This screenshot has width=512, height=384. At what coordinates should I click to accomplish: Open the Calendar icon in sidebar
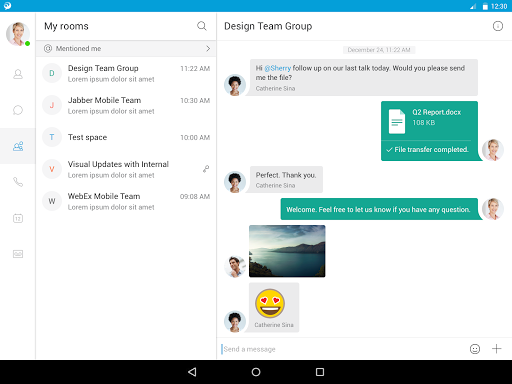point(18,218)
